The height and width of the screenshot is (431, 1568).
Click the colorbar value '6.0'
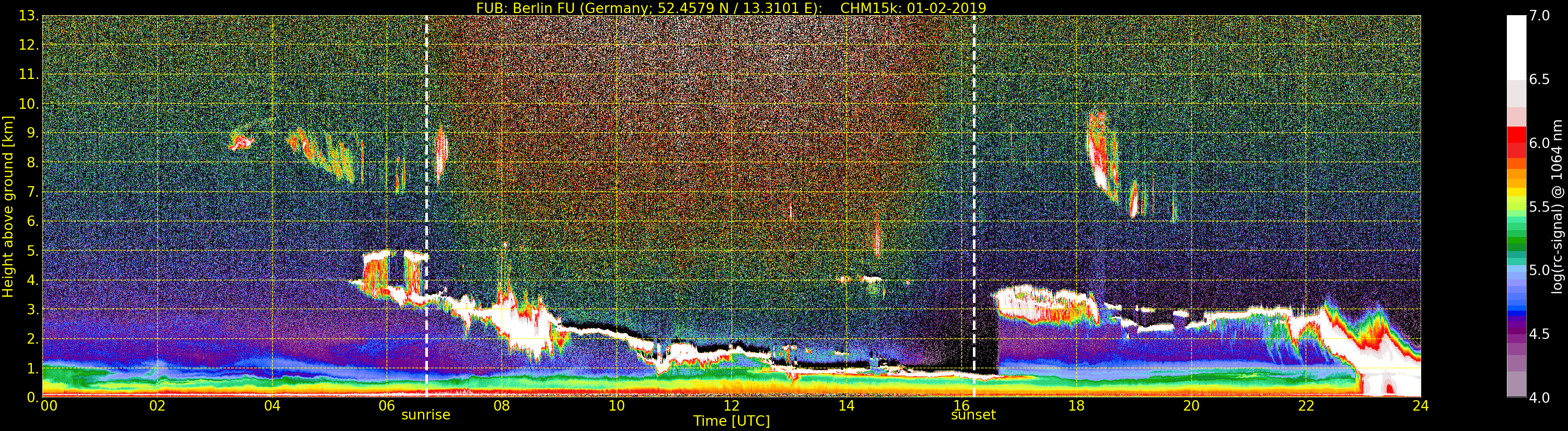1539,143
